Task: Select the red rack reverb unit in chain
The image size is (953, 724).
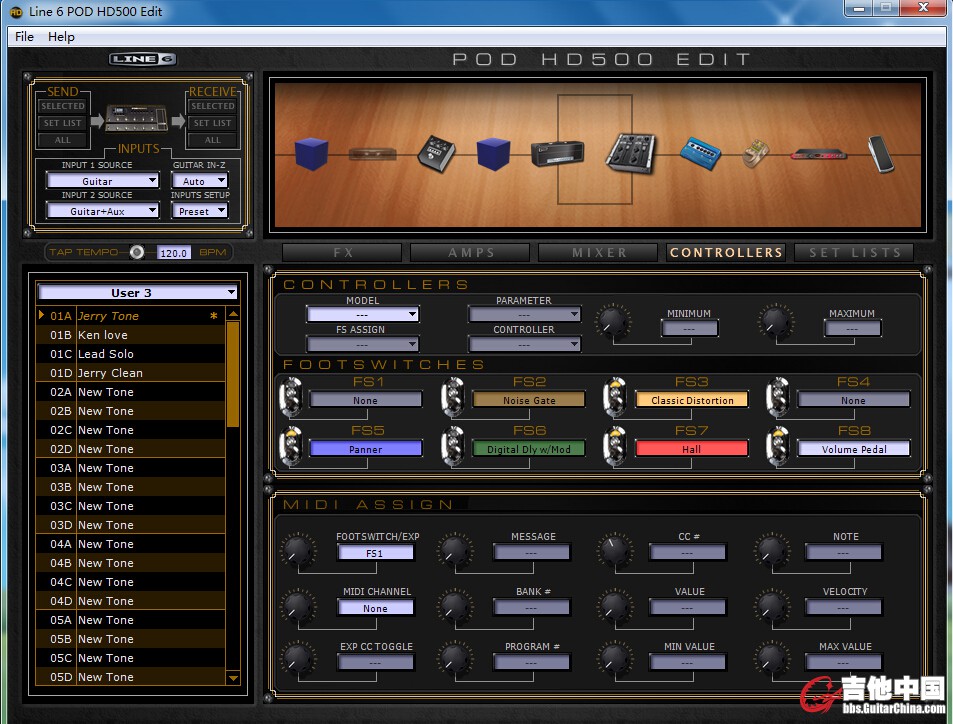Action: click(818, 154)
